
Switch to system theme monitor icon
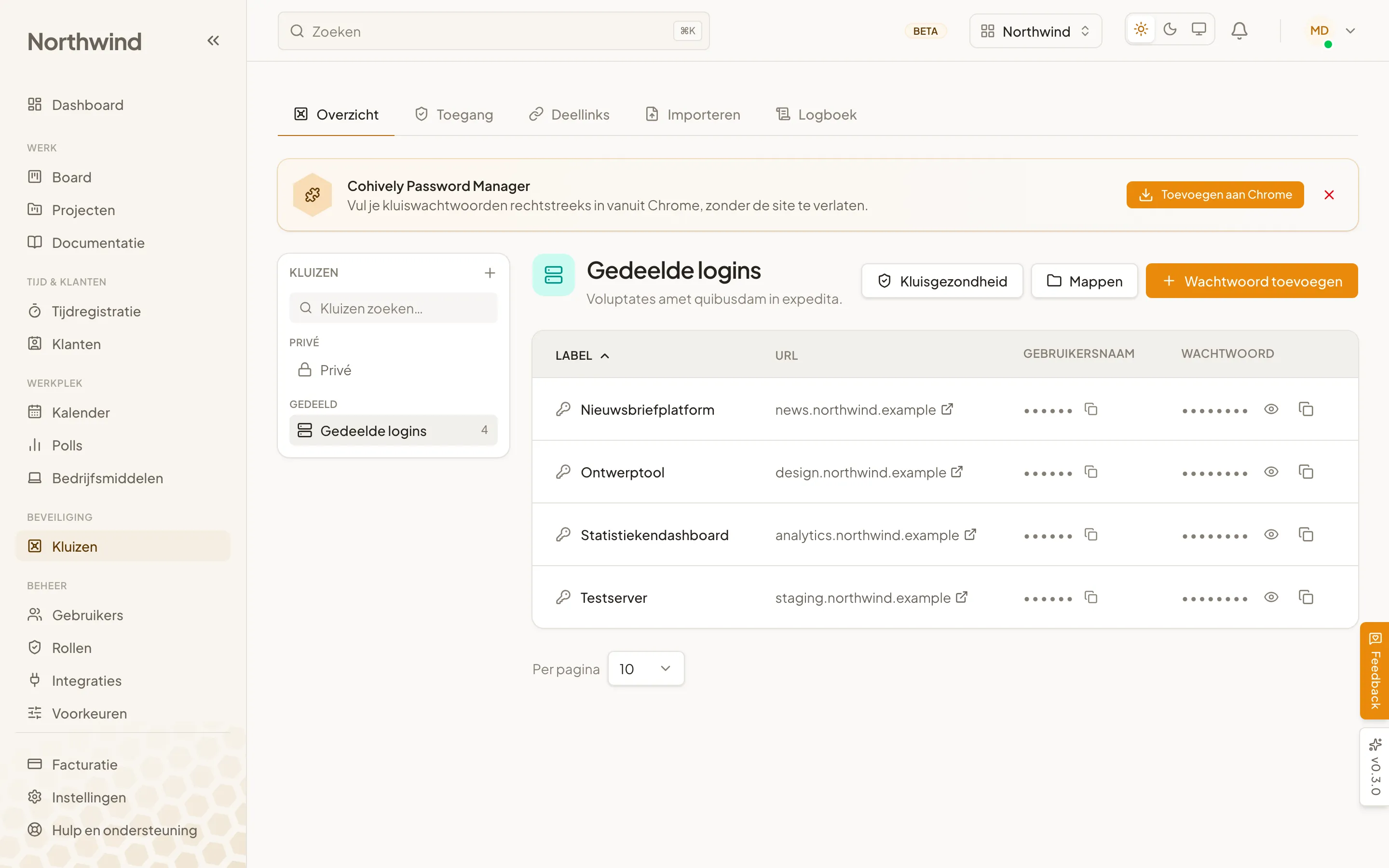pyautogui.click(x=1198, y=29)
